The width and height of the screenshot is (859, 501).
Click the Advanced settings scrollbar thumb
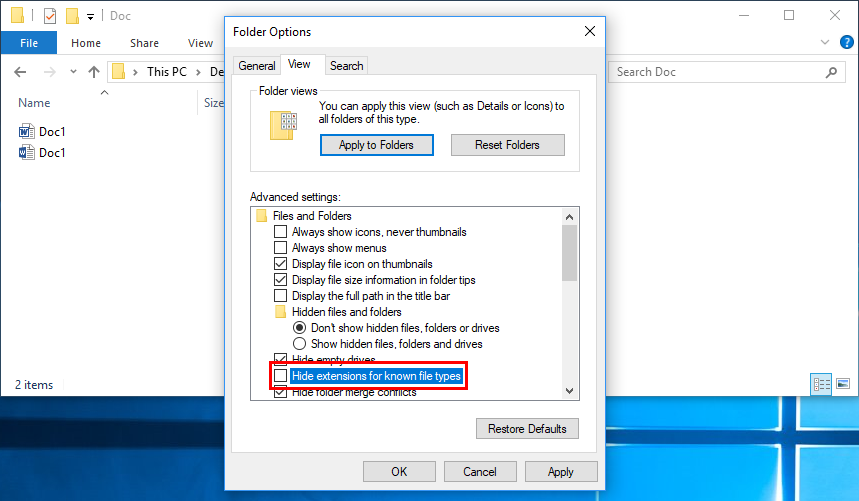[x=569, y=254]
